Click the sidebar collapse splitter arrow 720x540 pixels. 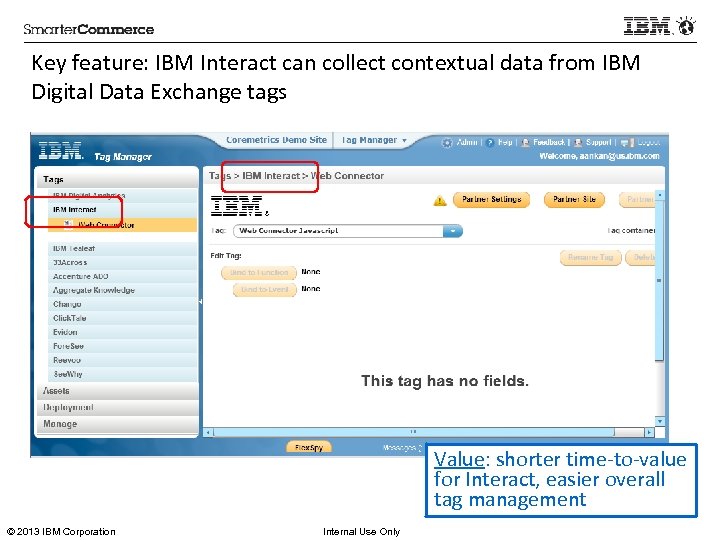(200, 302)
